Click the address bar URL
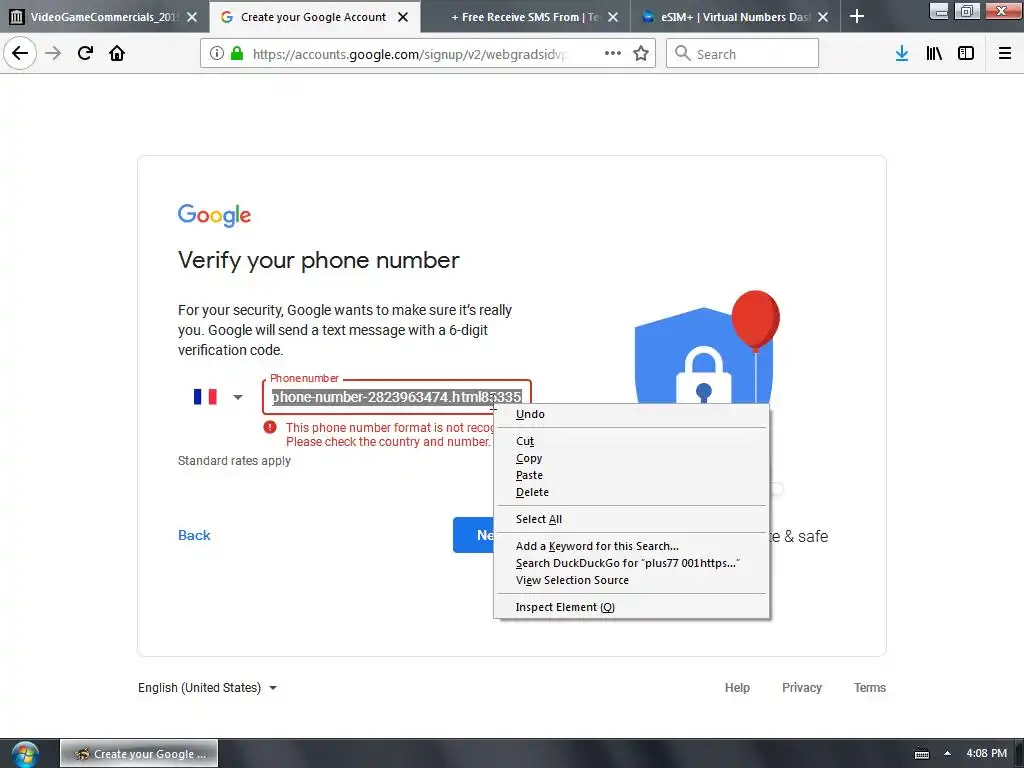This screenshot has width=1024, height=768. tap(410, 54)
